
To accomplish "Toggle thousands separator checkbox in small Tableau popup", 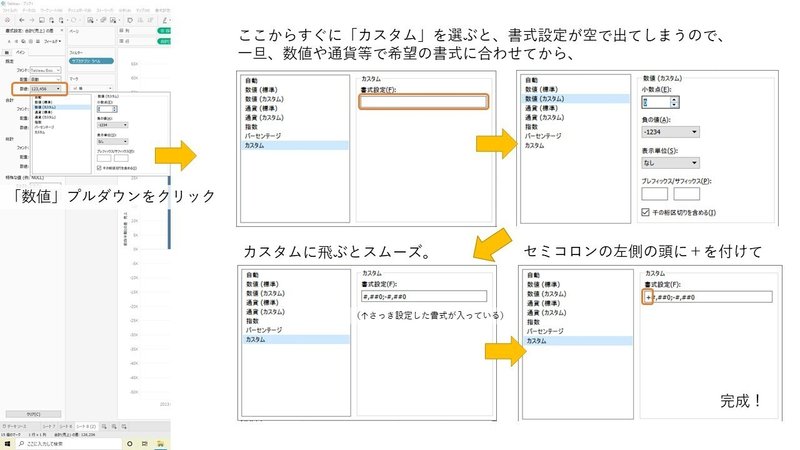I will click(99, 168).
